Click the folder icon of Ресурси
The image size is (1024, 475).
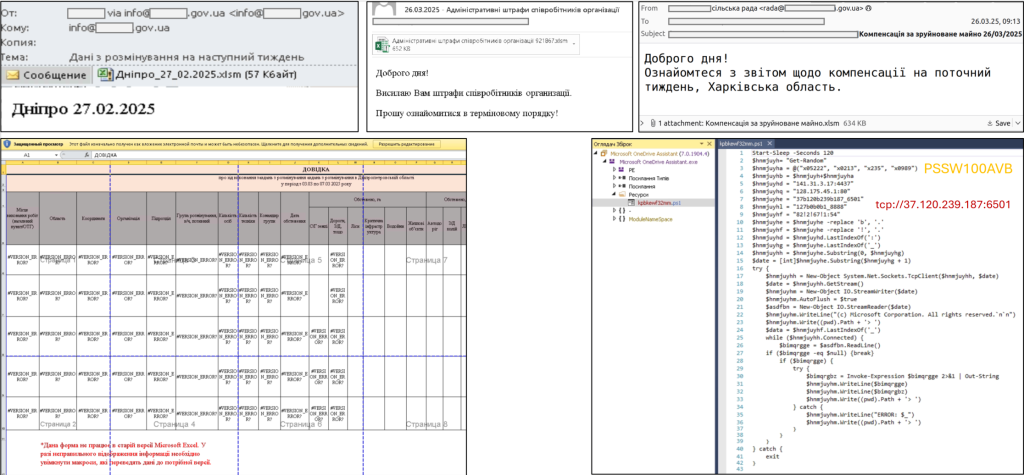coord(622,195)
